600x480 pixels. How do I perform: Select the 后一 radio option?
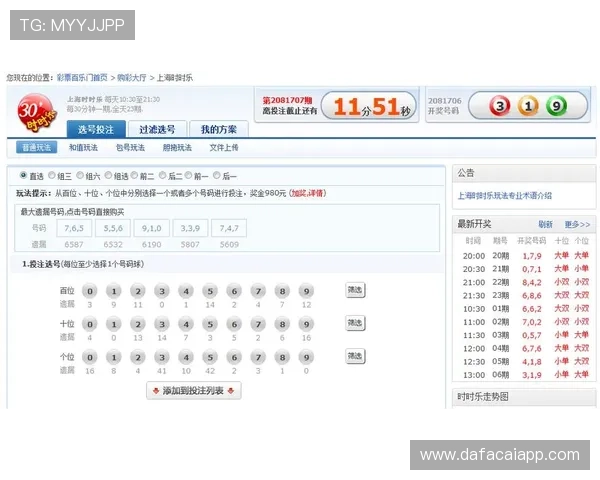pos(217,175)
